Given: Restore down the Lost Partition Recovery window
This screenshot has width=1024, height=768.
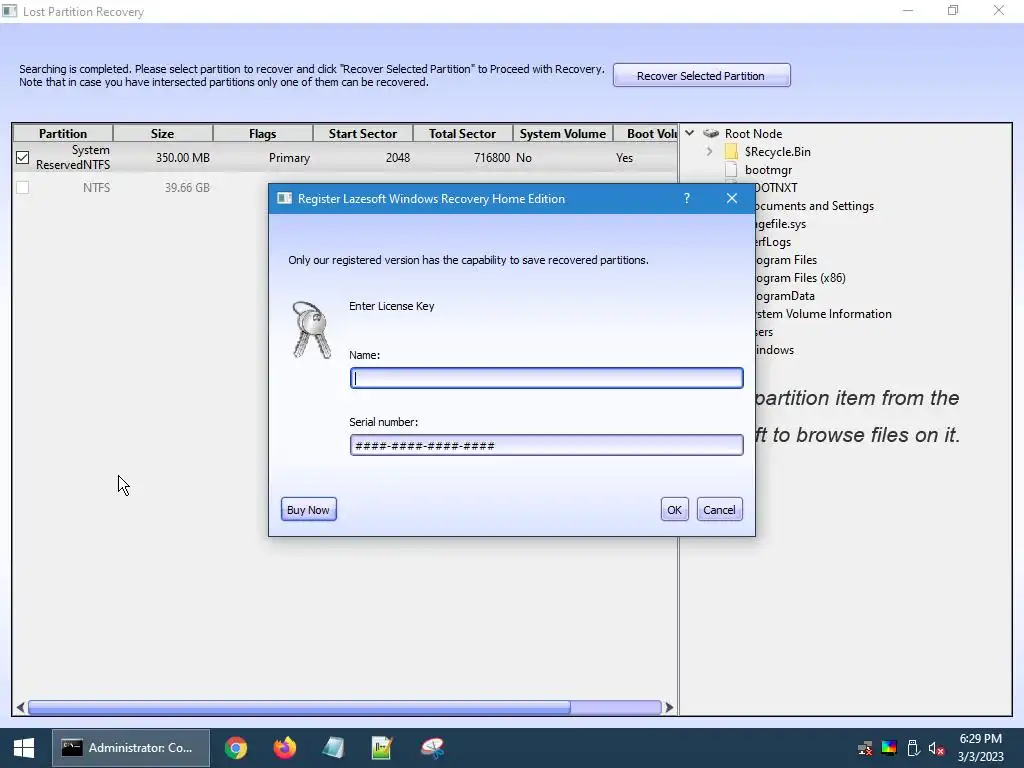Looking at the screenshot, I should [953, 10].
